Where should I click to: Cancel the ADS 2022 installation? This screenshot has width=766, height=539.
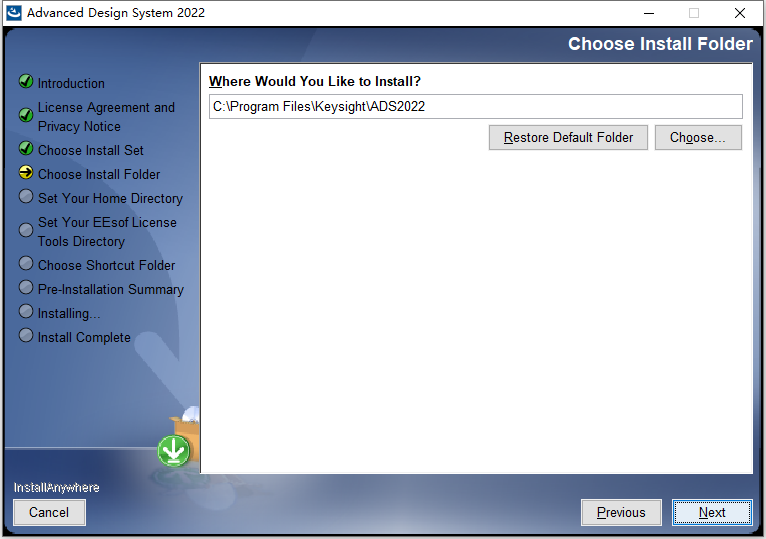49,512
